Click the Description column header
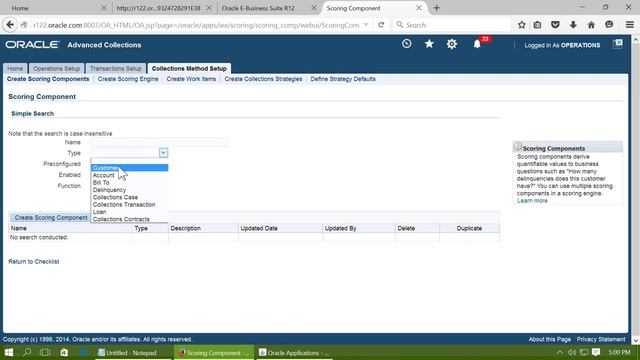 coord(185,229)
